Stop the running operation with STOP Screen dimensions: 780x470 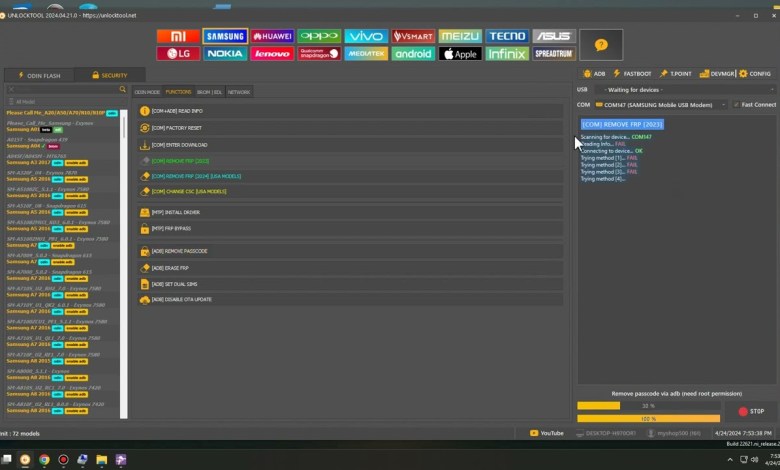pyautogui.click(x=751, y=411)
